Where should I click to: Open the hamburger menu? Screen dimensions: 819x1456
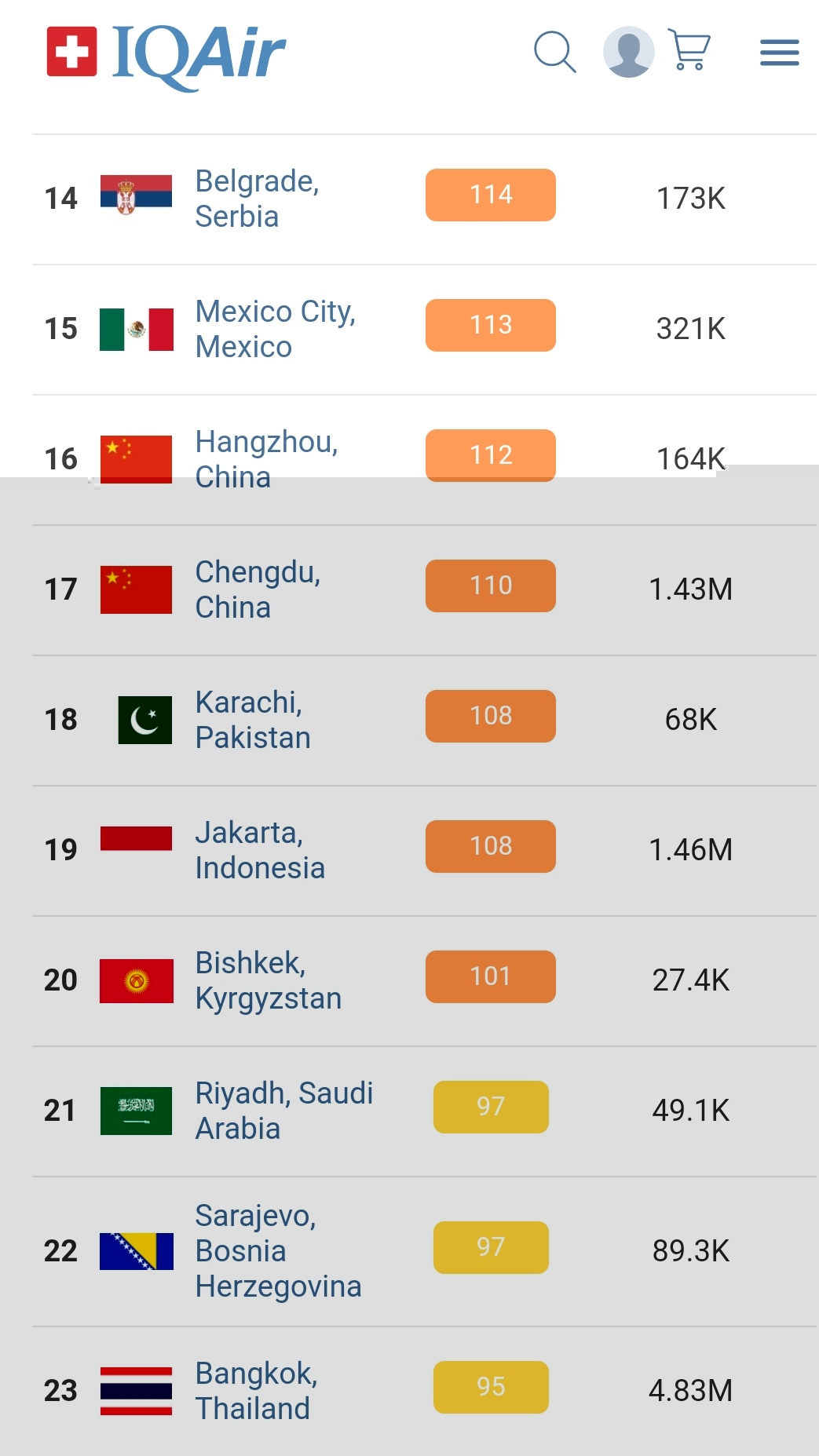[x=779, y=53]
